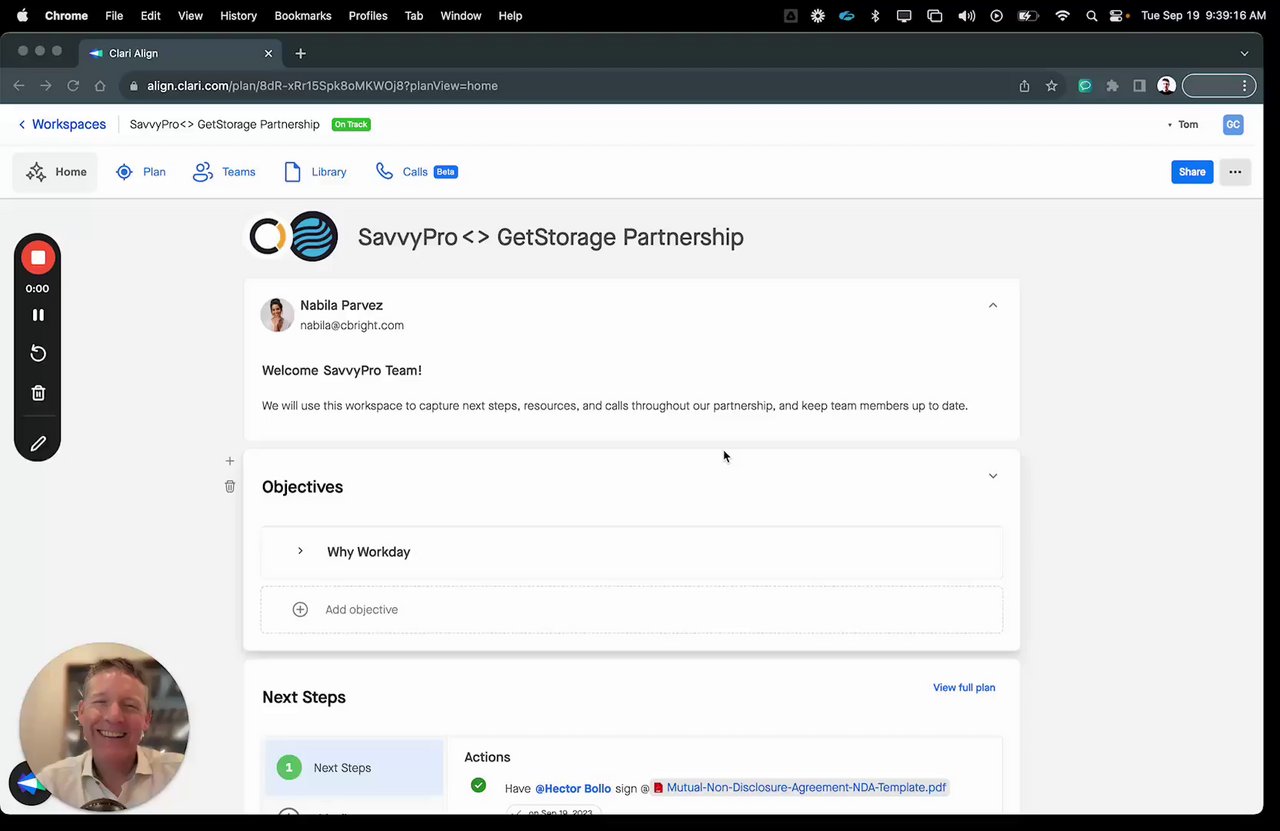Click the browser back arrow
The height and width of the screenshot is (831, 1280).
coord(19,86)
